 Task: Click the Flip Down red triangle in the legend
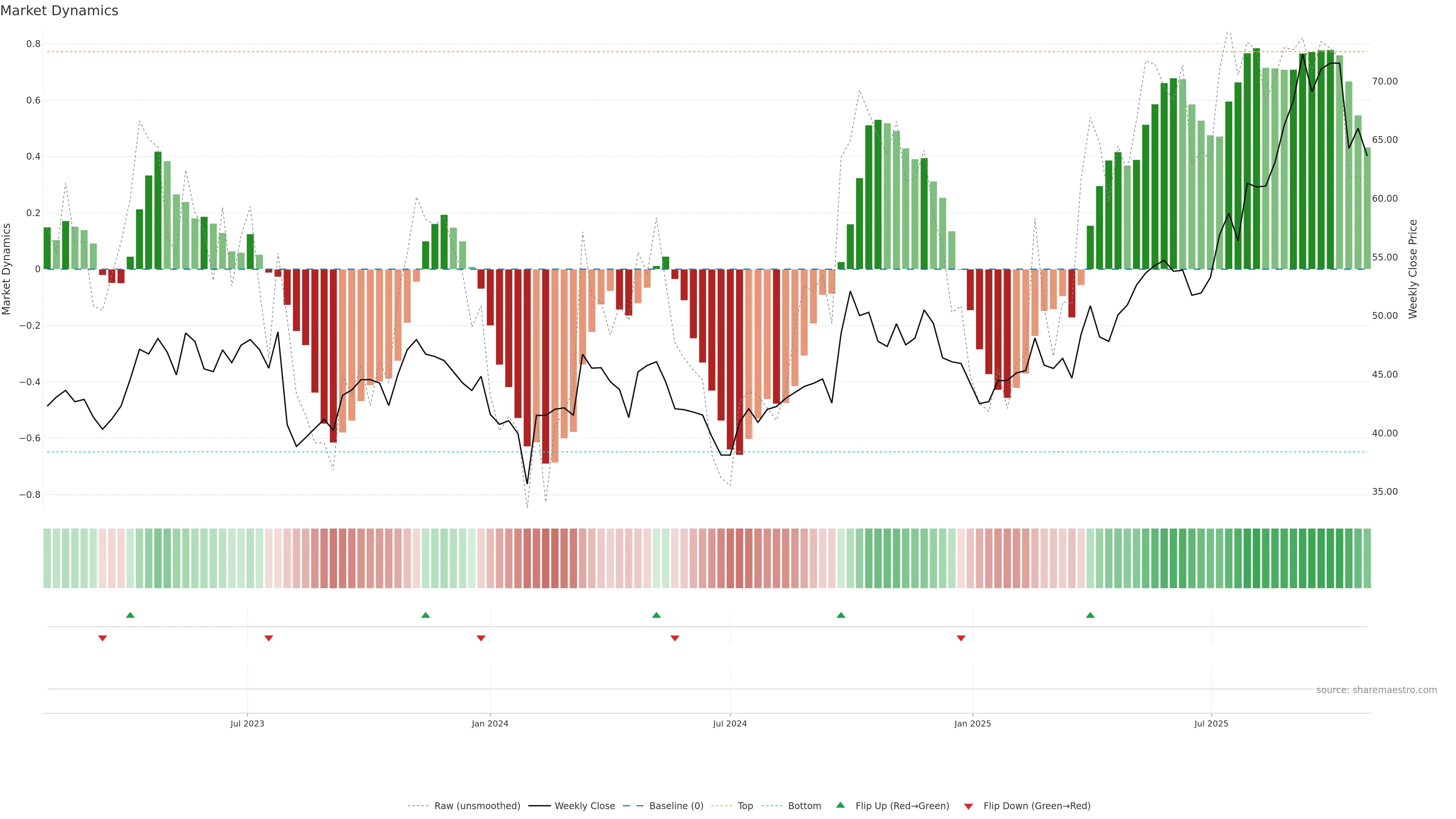(x=968, y=806)
